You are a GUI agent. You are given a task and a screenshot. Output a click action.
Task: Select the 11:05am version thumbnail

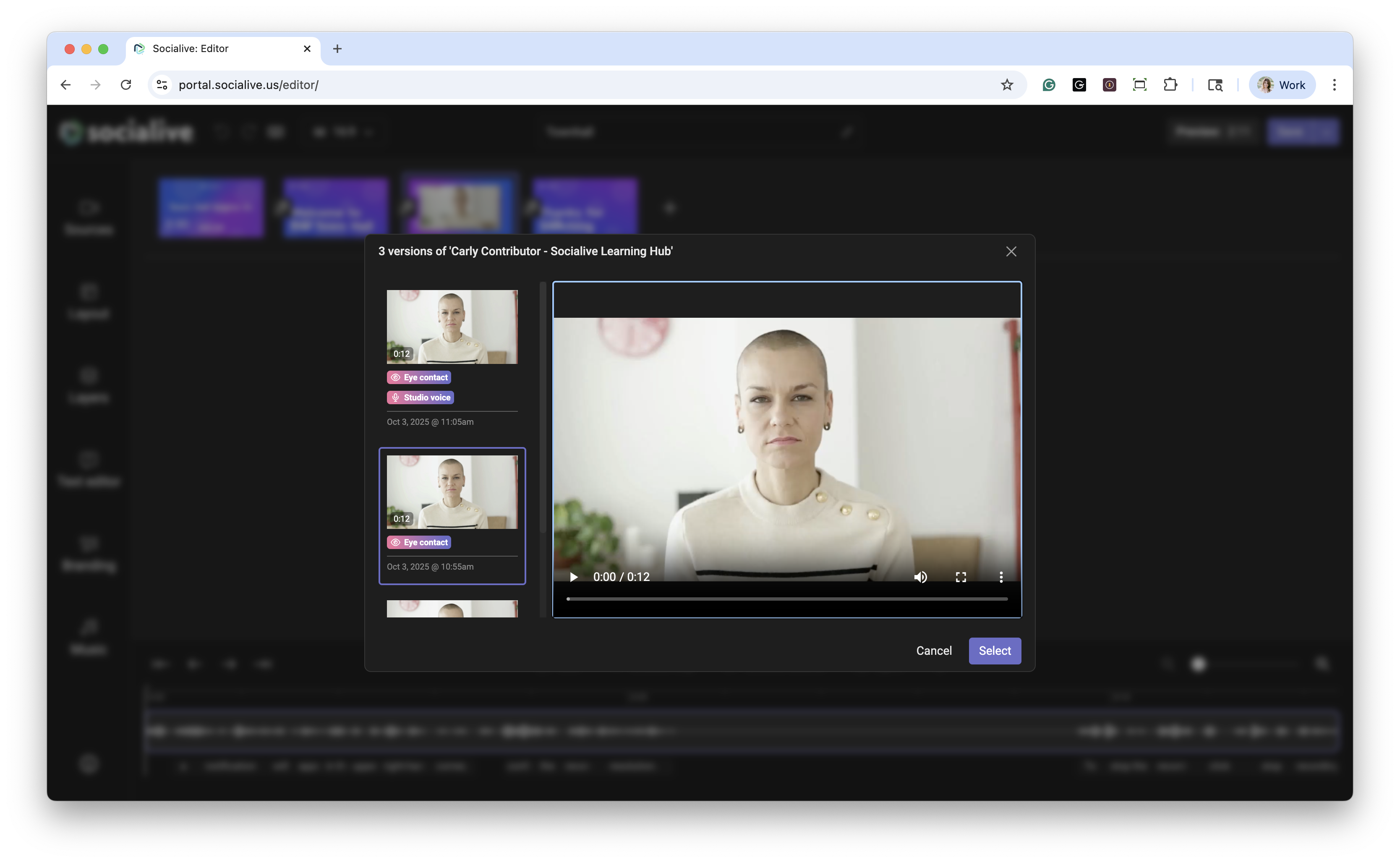(452, 327)
